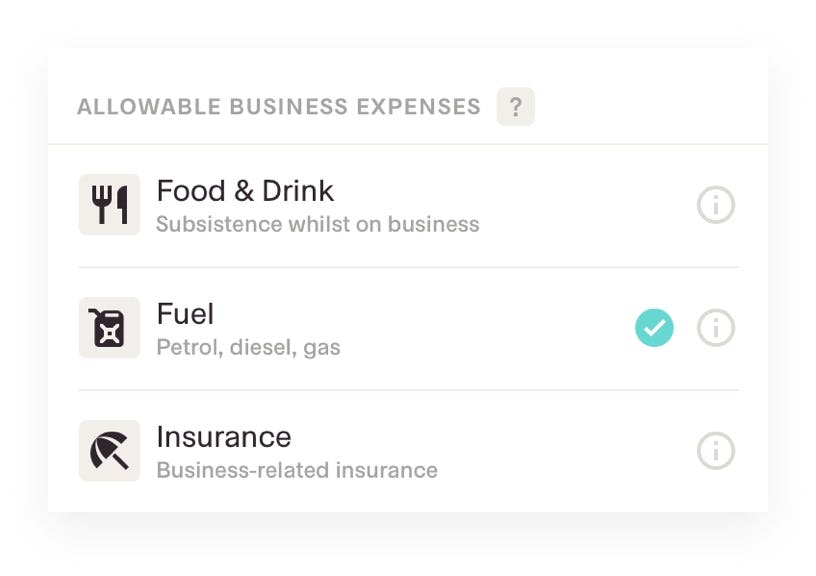Select the Fuel jerry can icon
The width and height of the screenshot is (816, 576).
[x=109, y=327]
